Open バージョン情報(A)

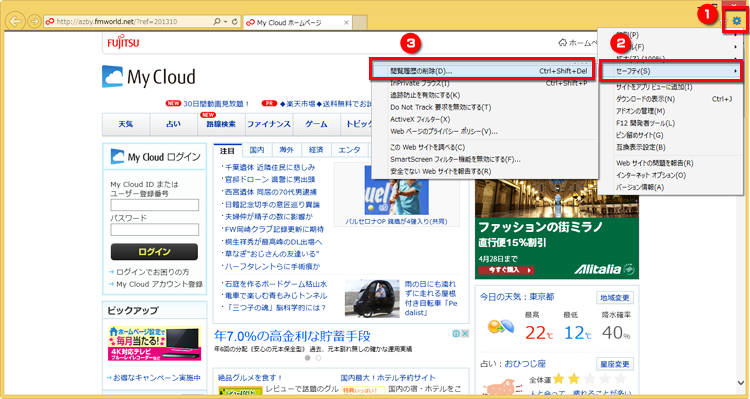click(x=671, y=187)
